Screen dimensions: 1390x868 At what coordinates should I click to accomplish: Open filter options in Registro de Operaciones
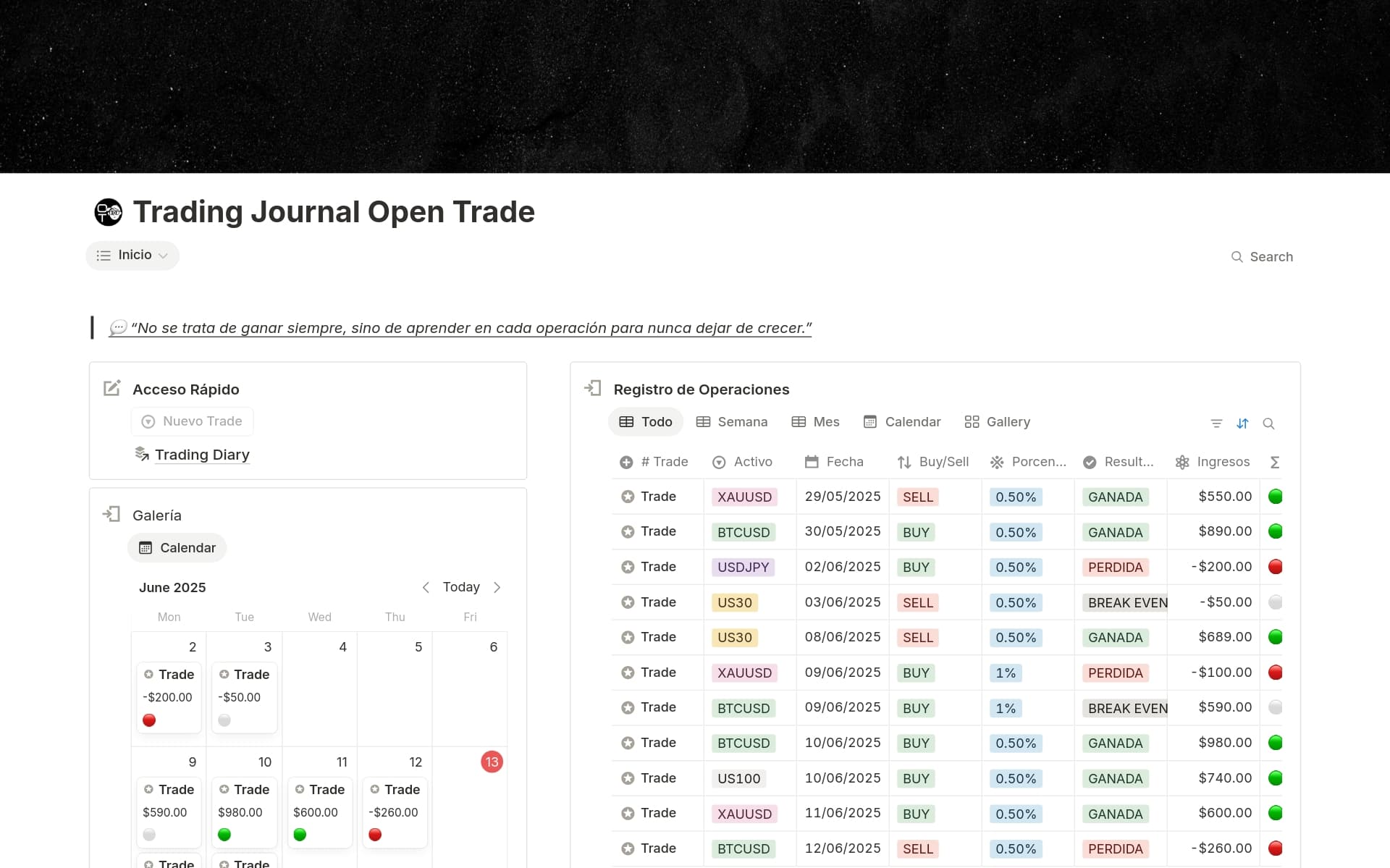(x=1216, y=424)
